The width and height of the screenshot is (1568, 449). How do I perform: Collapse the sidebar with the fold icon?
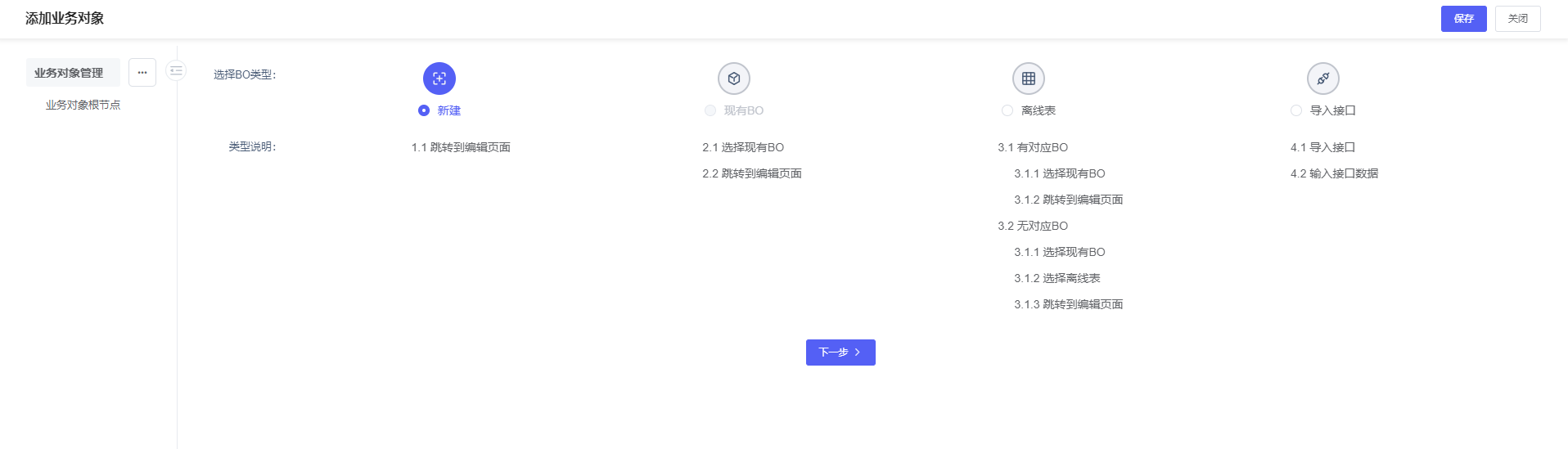tap(176, 71)
